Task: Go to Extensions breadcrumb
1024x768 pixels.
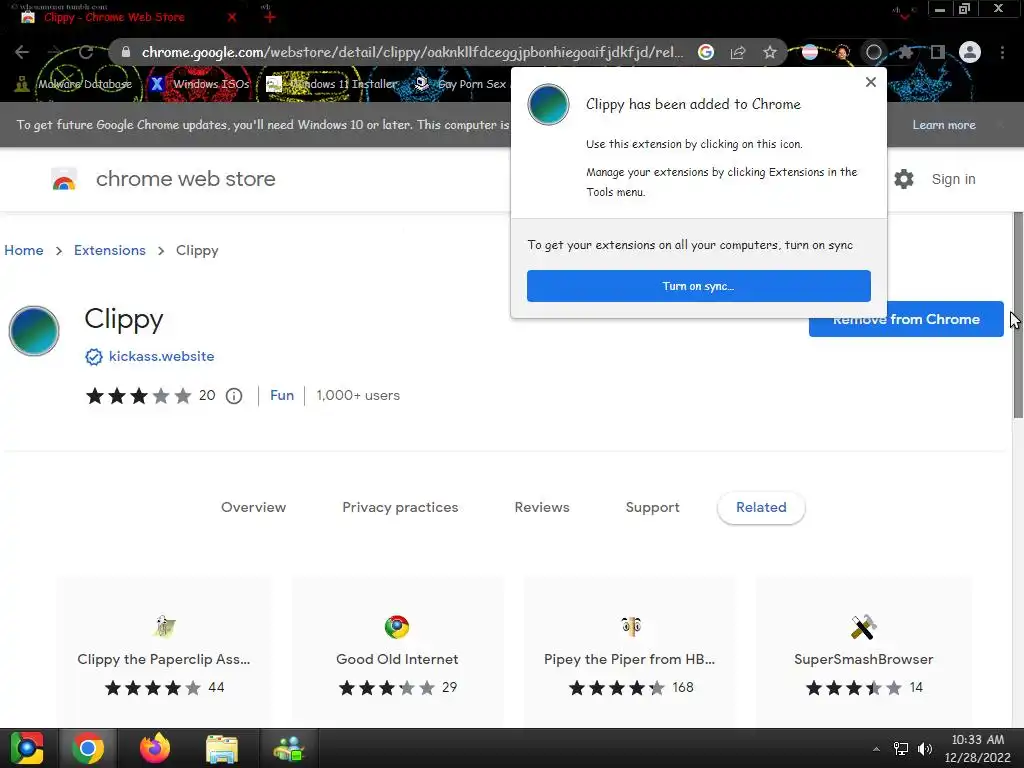Action: [x=110, y=250]
